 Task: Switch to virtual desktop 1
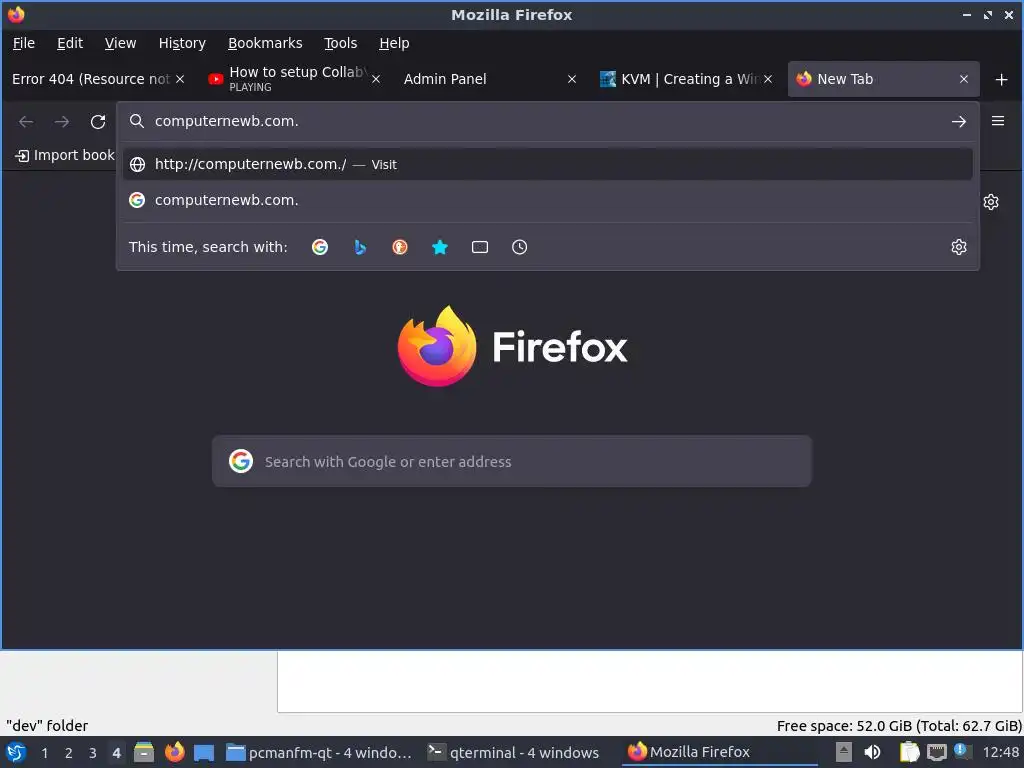click(x=44, y=753)
